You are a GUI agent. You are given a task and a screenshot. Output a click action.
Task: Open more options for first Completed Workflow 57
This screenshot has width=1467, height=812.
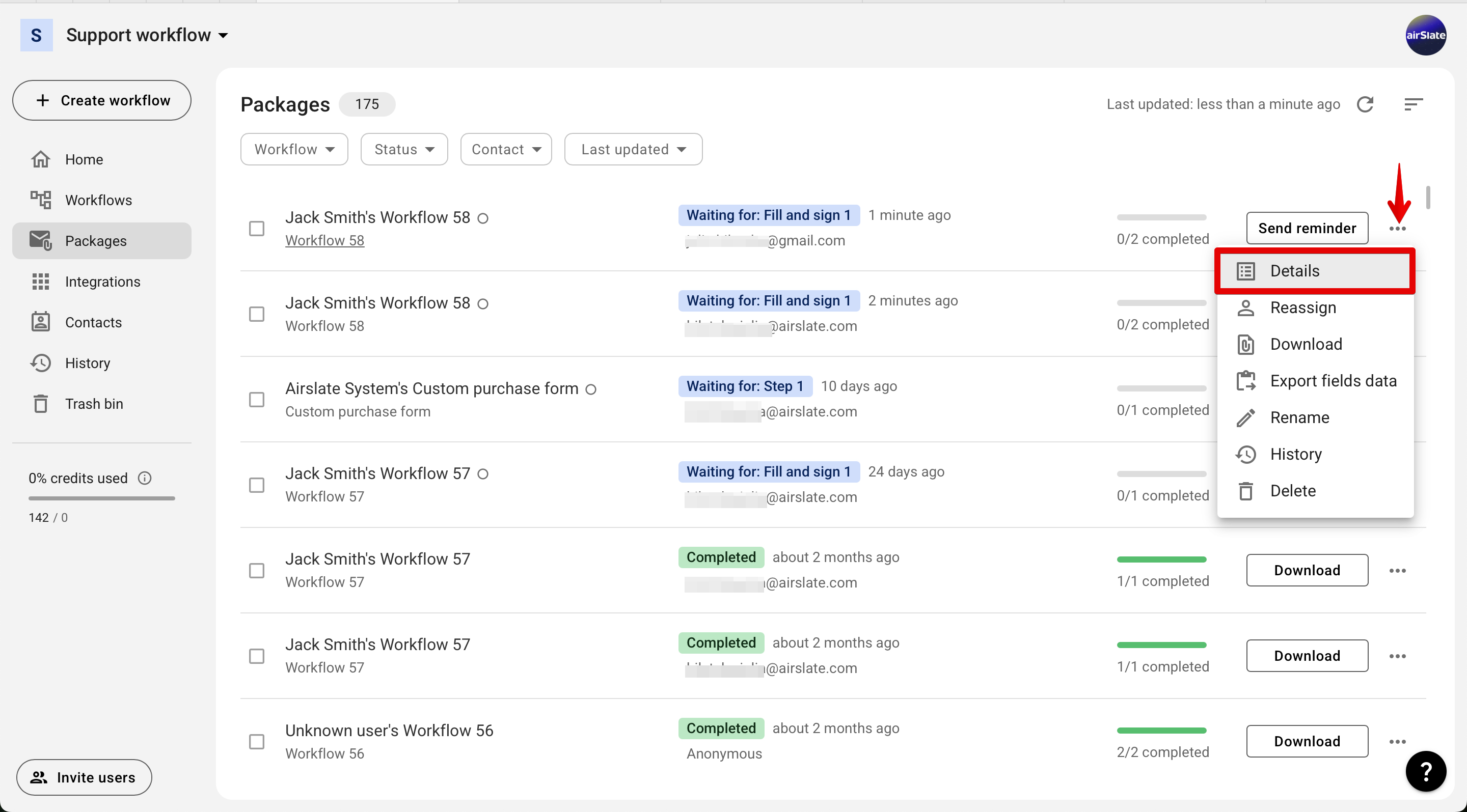(x=1398, y=571)
